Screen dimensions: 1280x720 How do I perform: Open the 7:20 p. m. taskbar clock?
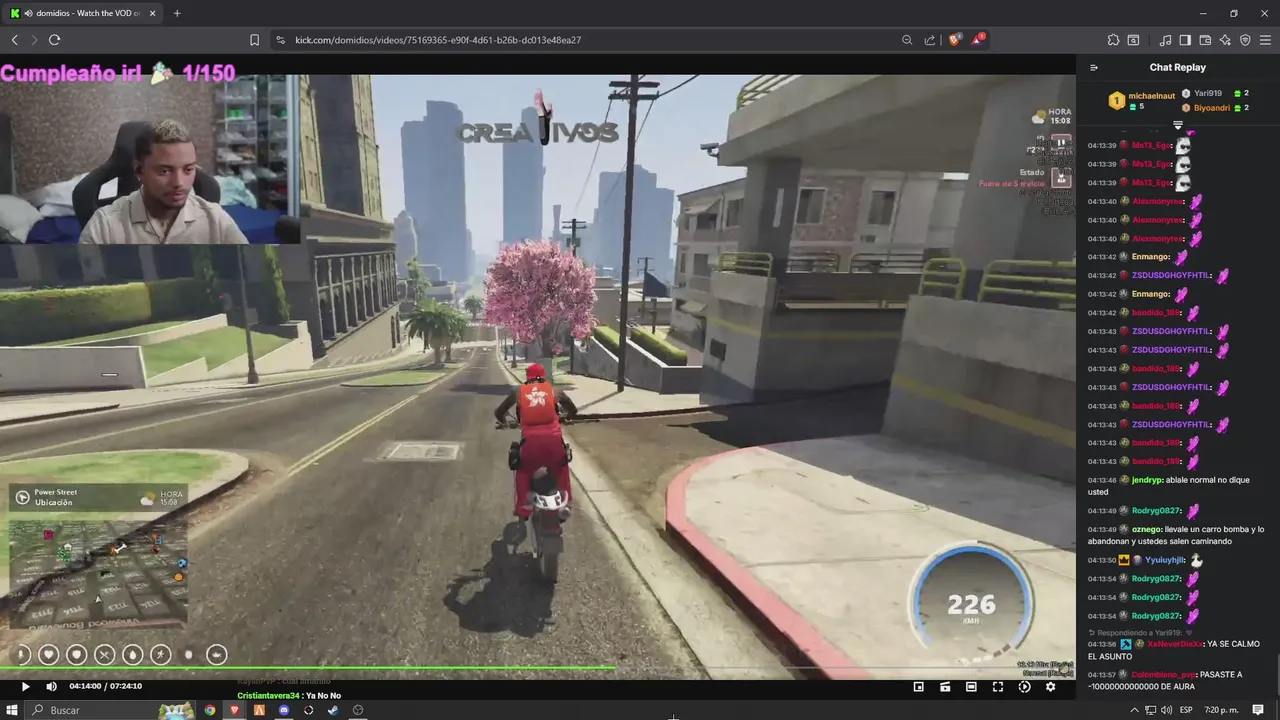coord(1220,710)
